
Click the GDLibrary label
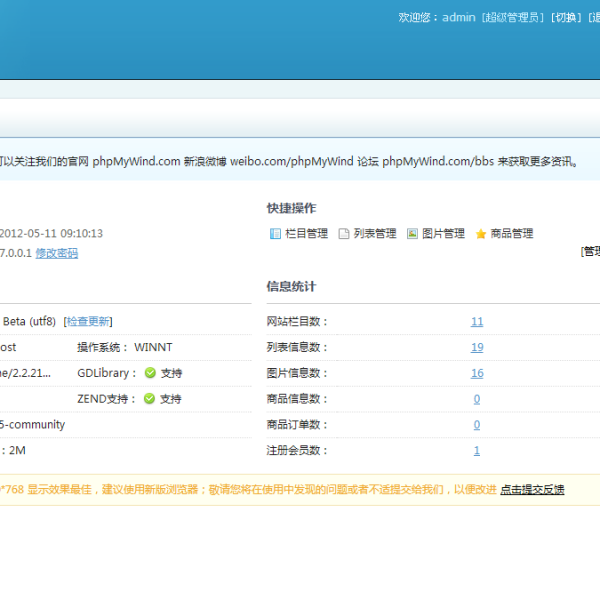(x=106, y=373)
